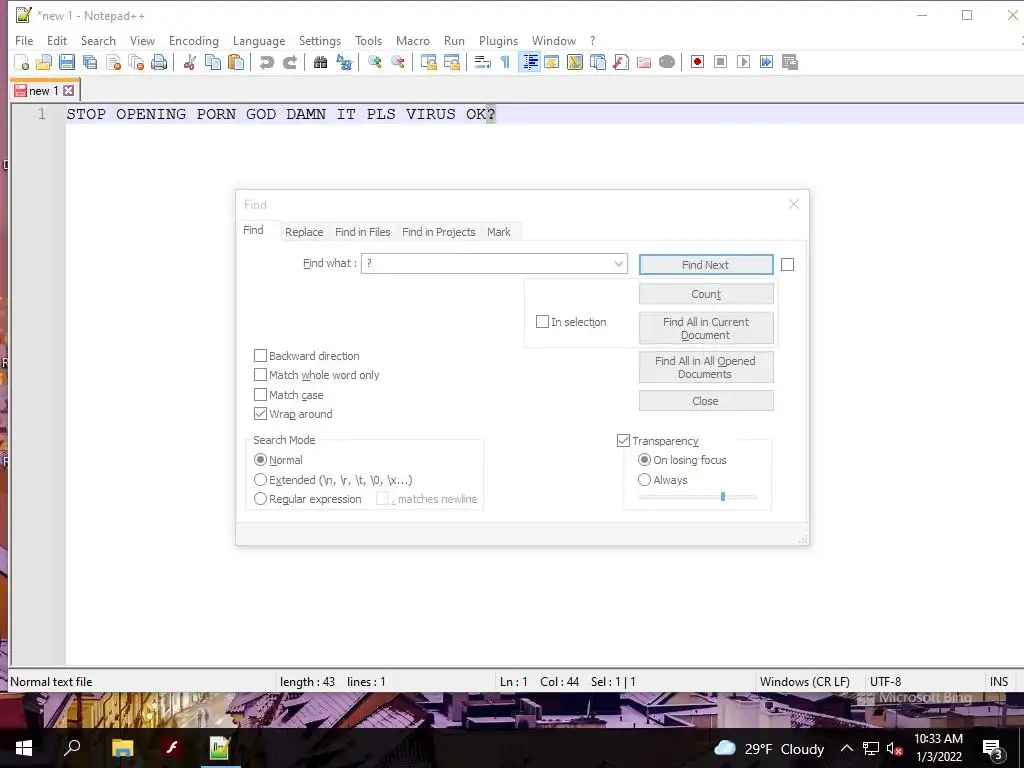The width and height of the screenshot is (1024, 768).
Task: Select the Normal search mode radio
Action: 260,459
